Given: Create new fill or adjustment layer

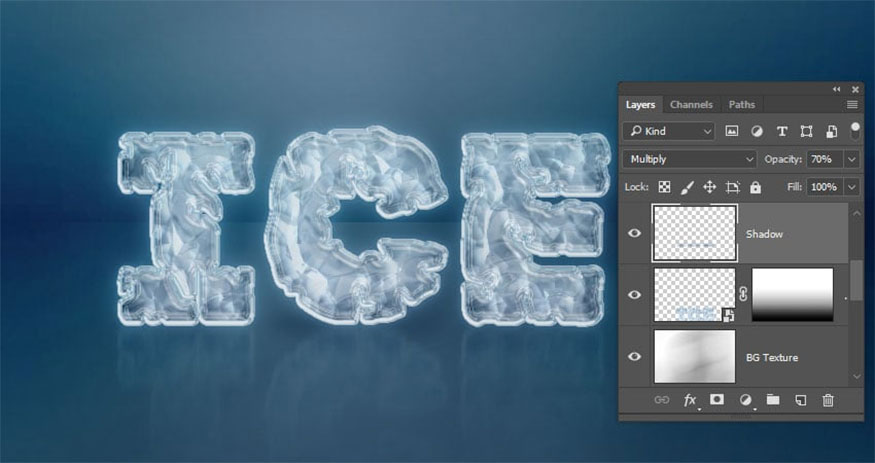Looking at the screenshot, I should 745,400.
